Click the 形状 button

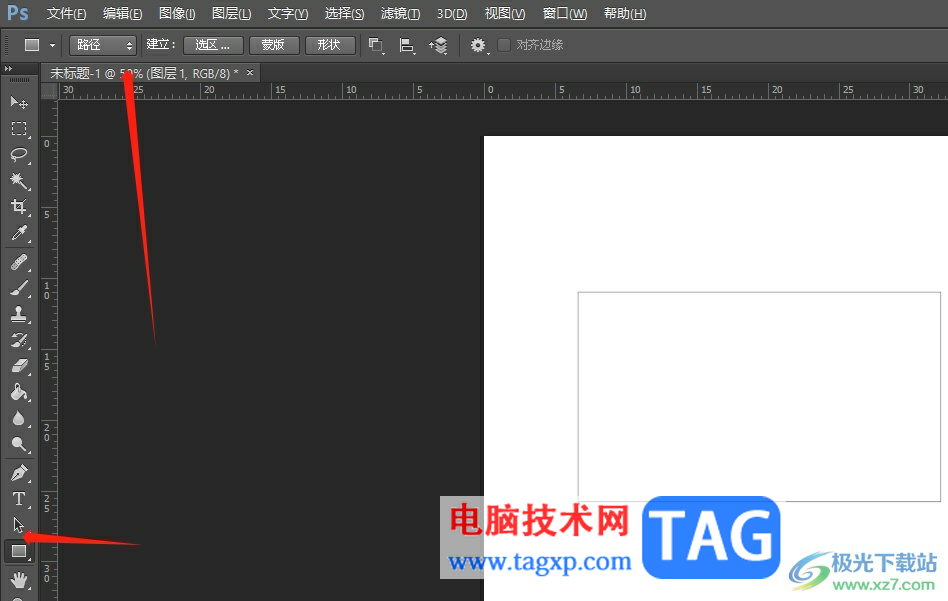pos(330,45)
